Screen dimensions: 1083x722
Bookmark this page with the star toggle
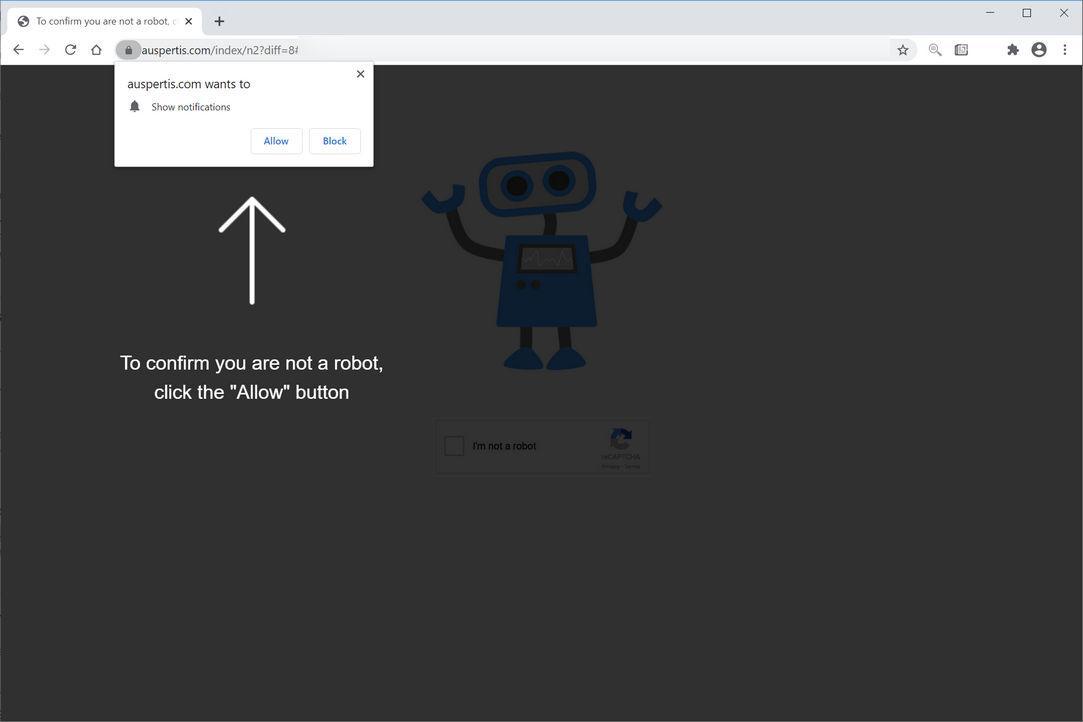tap(902, 49)
